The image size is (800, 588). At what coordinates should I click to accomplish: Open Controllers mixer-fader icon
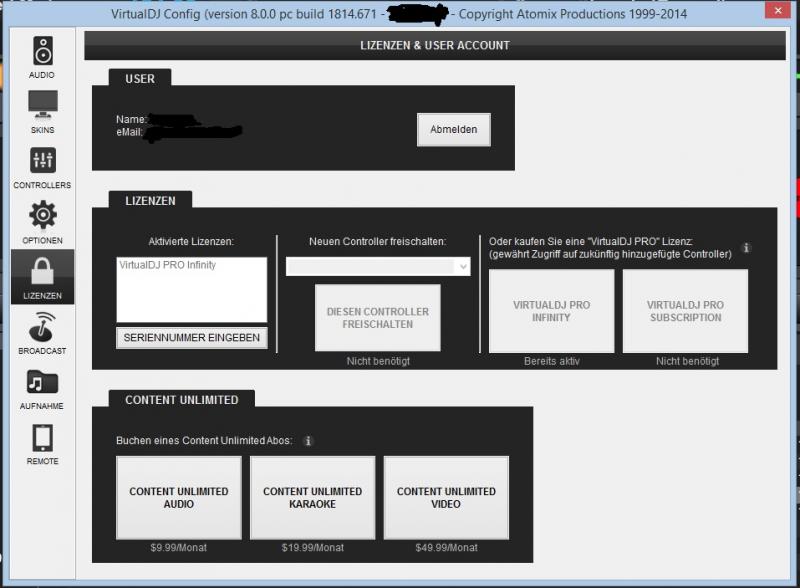pyautogui.click(x=42, y=160)
